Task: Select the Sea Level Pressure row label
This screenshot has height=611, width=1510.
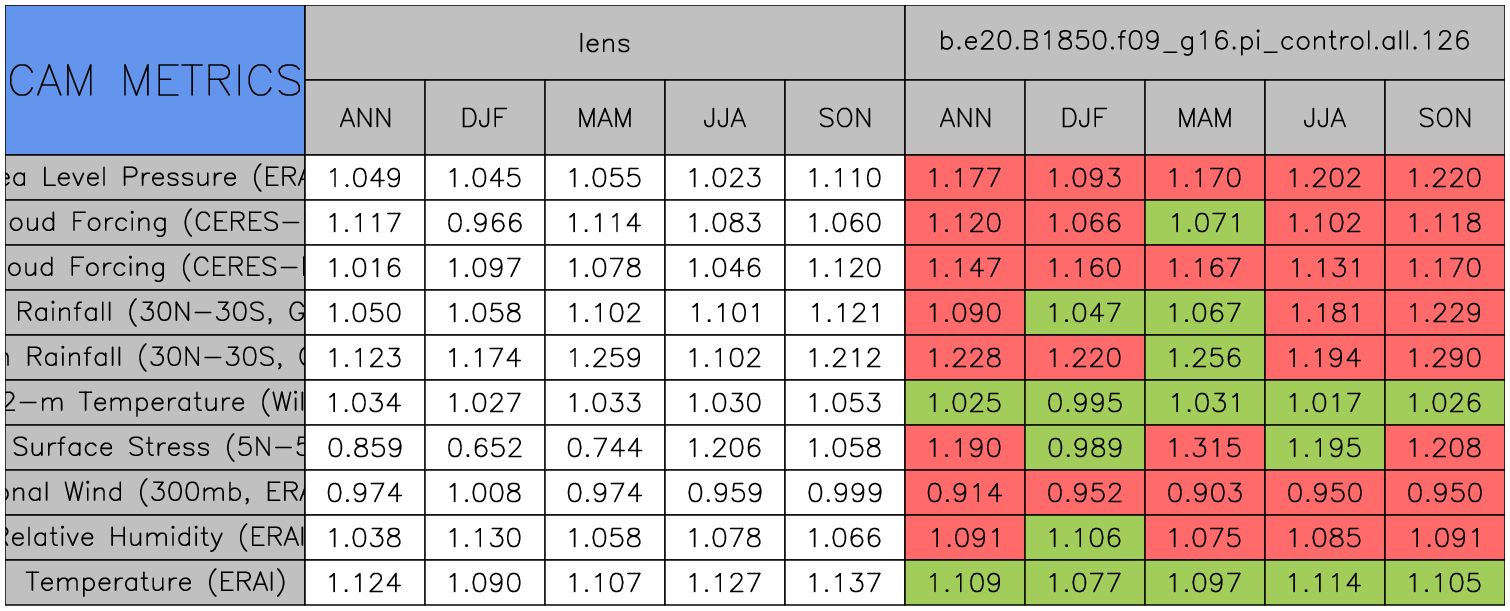Action: click(x=155, y=178)
